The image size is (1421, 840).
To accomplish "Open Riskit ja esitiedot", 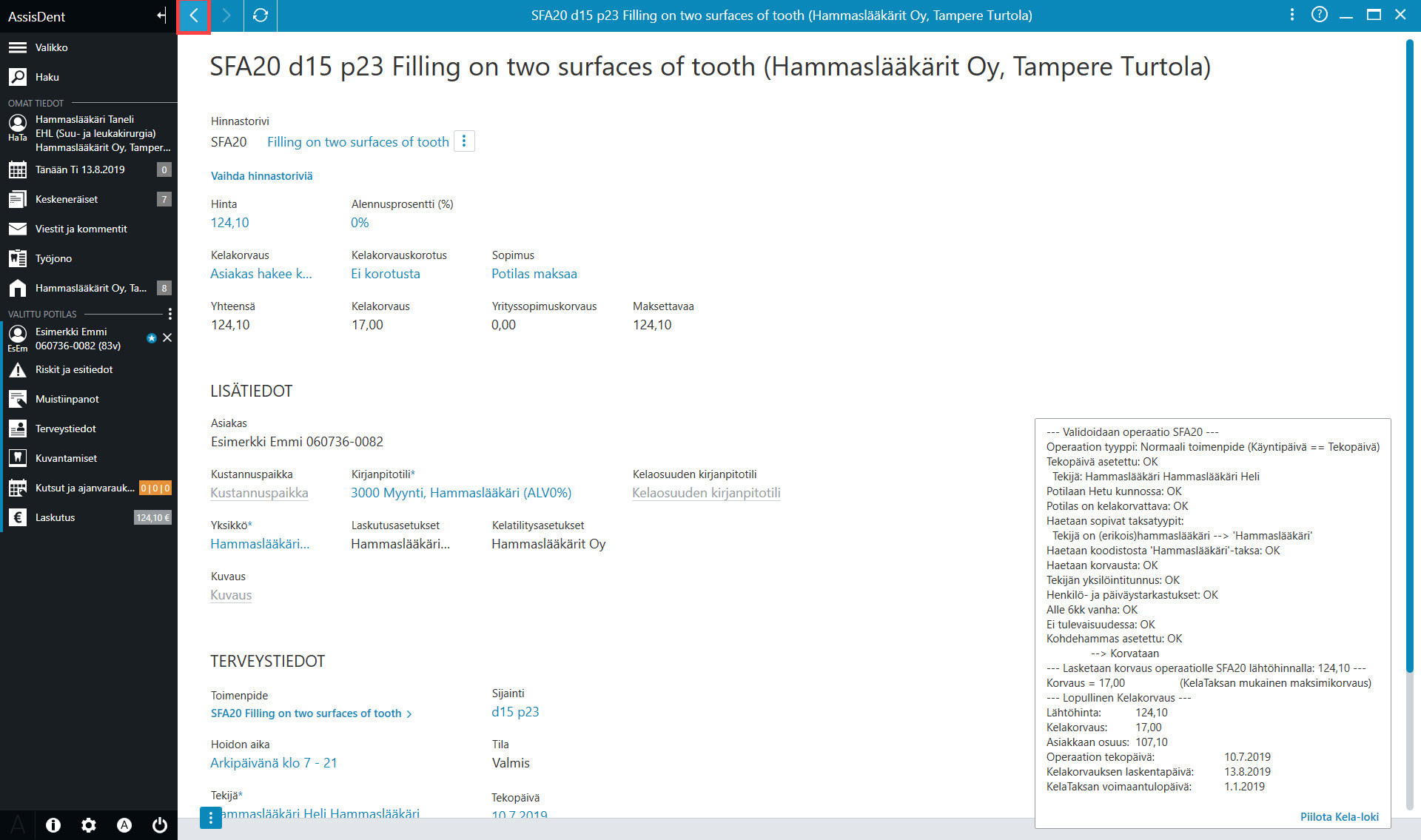I will (x=89, y=369).
